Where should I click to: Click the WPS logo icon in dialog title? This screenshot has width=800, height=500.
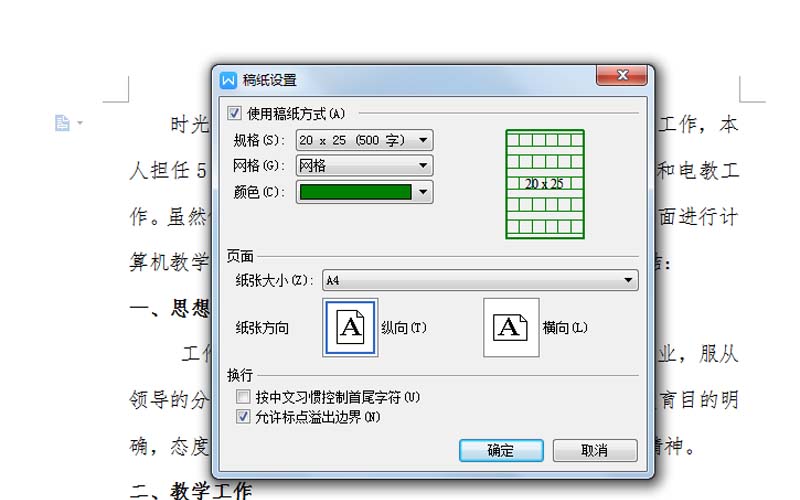[228, 80]
